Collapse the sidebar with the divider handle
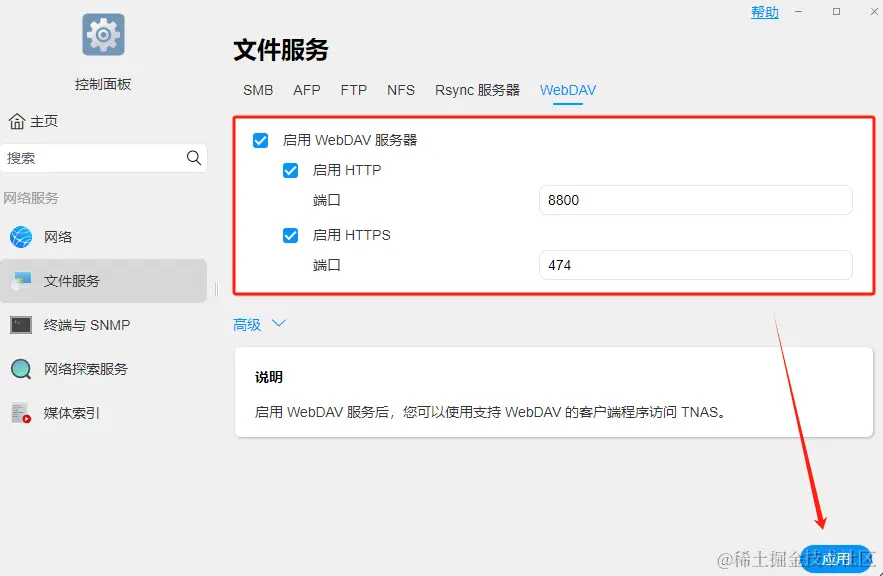 216,289
